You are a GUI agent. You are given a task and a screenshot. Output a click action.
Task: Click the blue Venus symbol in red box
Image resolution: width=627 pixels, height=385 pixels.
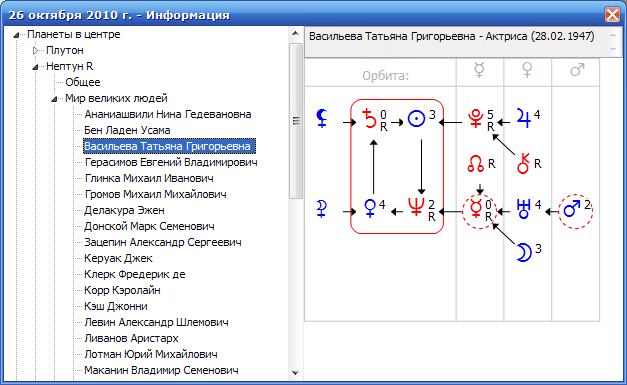(x=370, y=209)
